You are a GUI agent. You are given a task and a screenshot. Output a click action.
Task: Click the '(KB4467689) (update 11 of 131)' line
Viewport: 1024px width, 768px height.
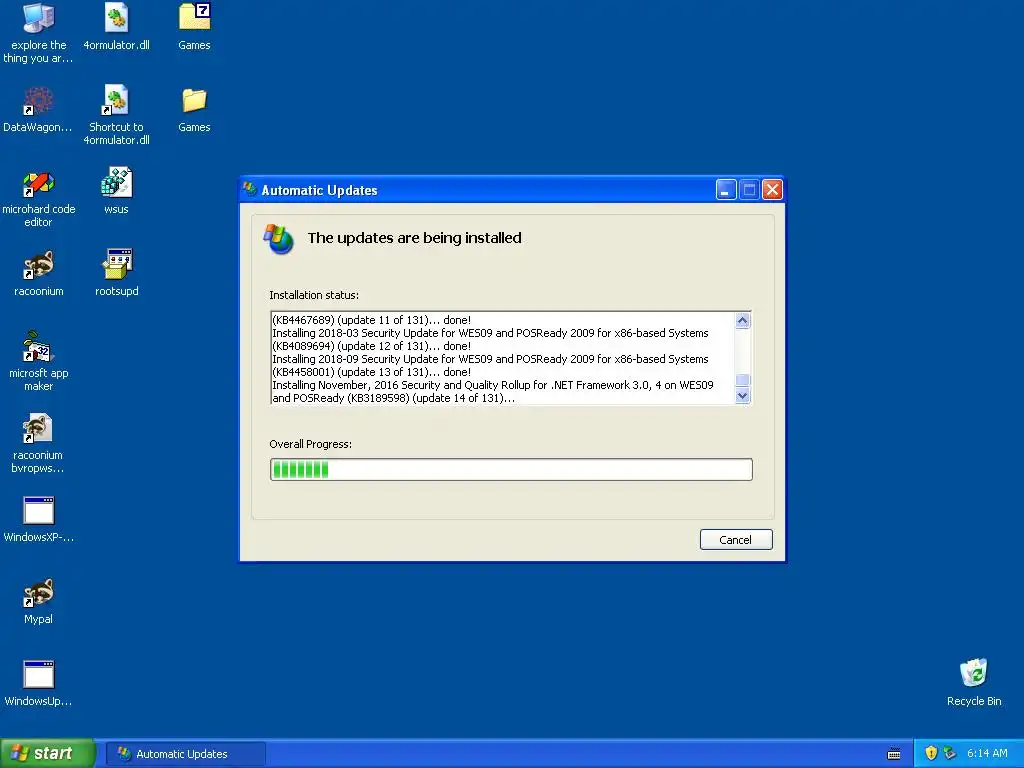tap(372, 320)
